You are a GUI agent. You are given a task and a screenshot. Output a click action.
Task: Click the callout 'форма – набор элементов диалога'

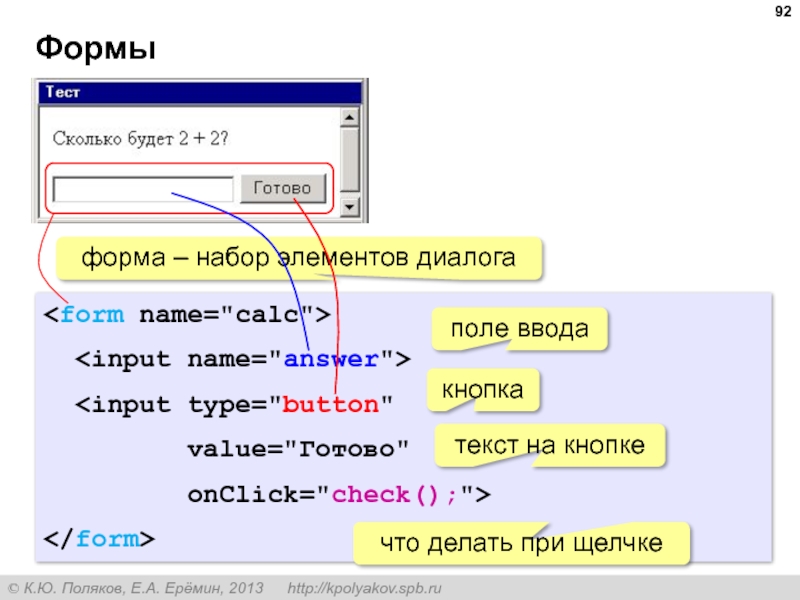298,258
